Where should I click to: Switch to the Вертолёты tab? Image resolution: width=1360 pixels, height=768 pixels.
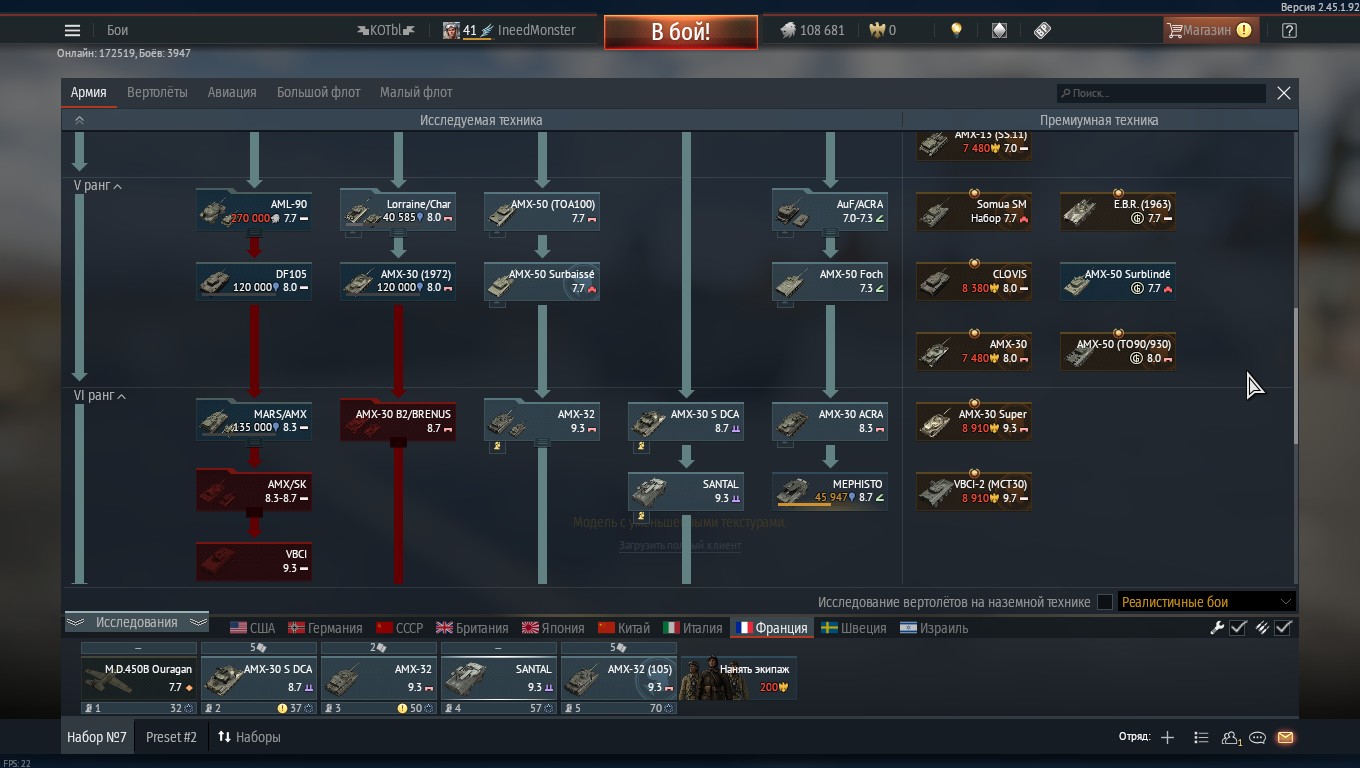pos(157,92)
